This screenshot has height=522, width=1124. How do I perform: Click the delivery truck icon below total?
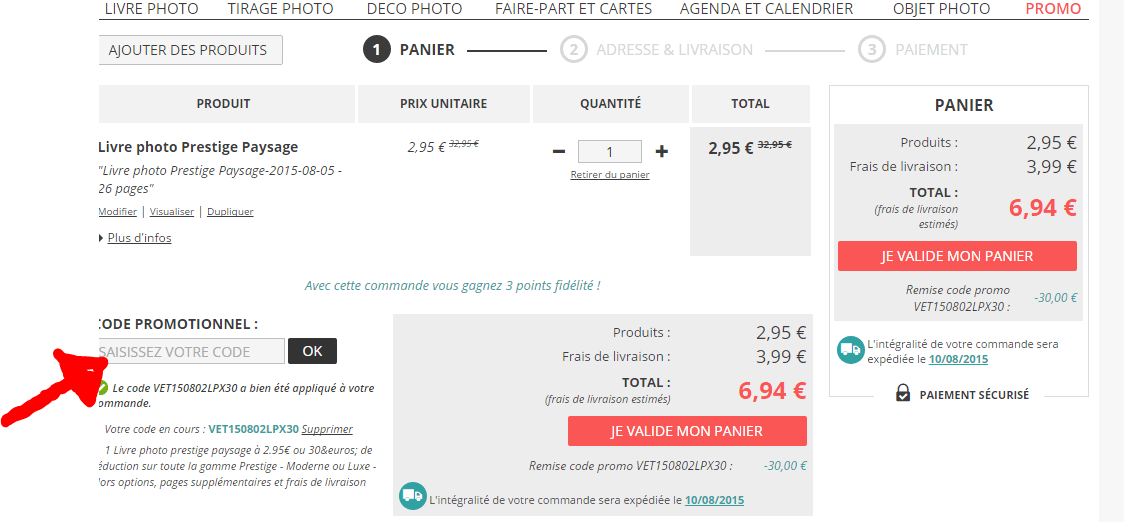412,497
